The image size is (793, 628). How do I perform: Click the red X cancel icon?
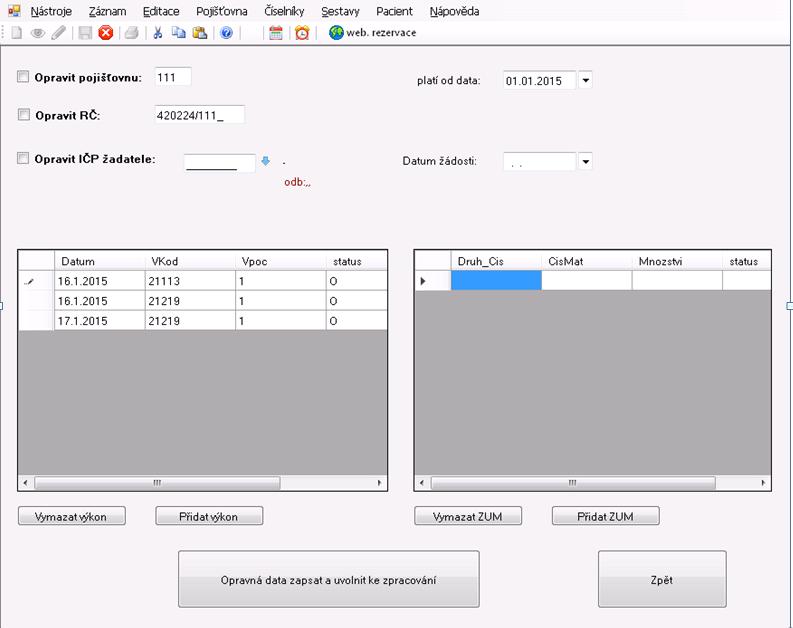click(105, 33)
